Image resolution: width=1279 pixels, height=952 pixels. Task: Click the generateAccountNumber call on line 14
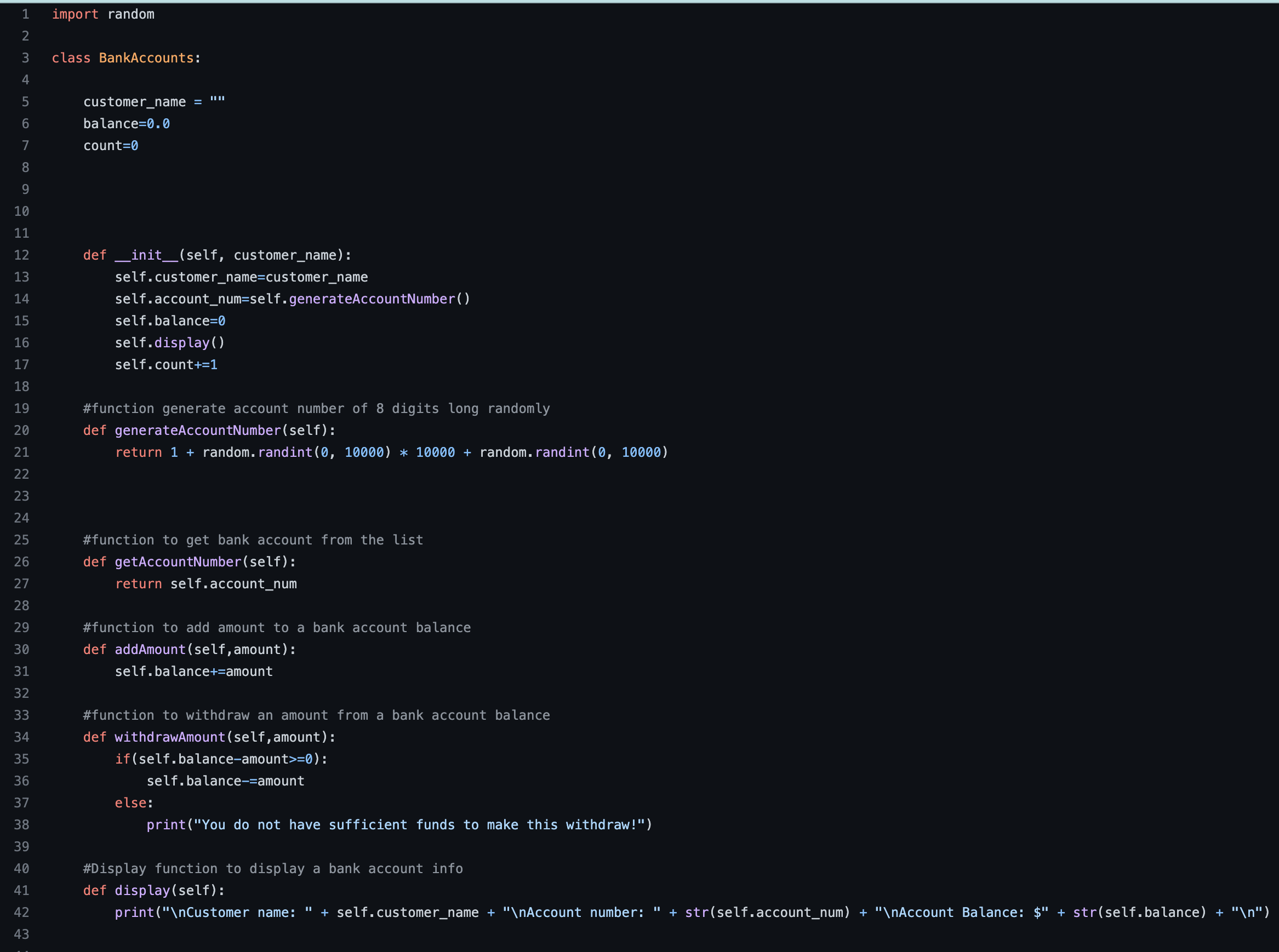(372, 299)
